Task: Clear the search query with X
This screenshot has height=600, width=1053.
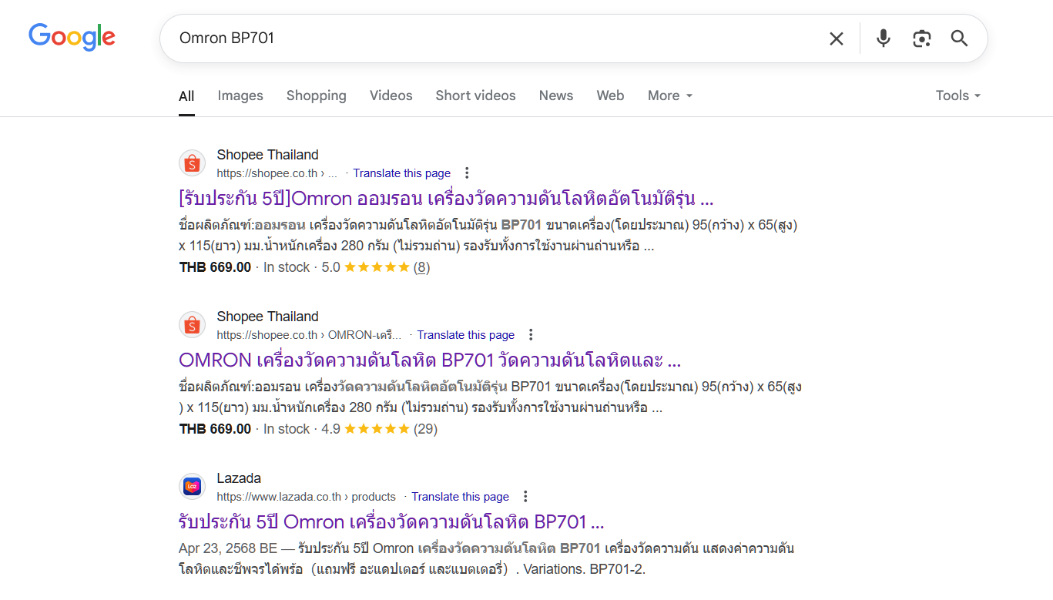Action: 836,38
